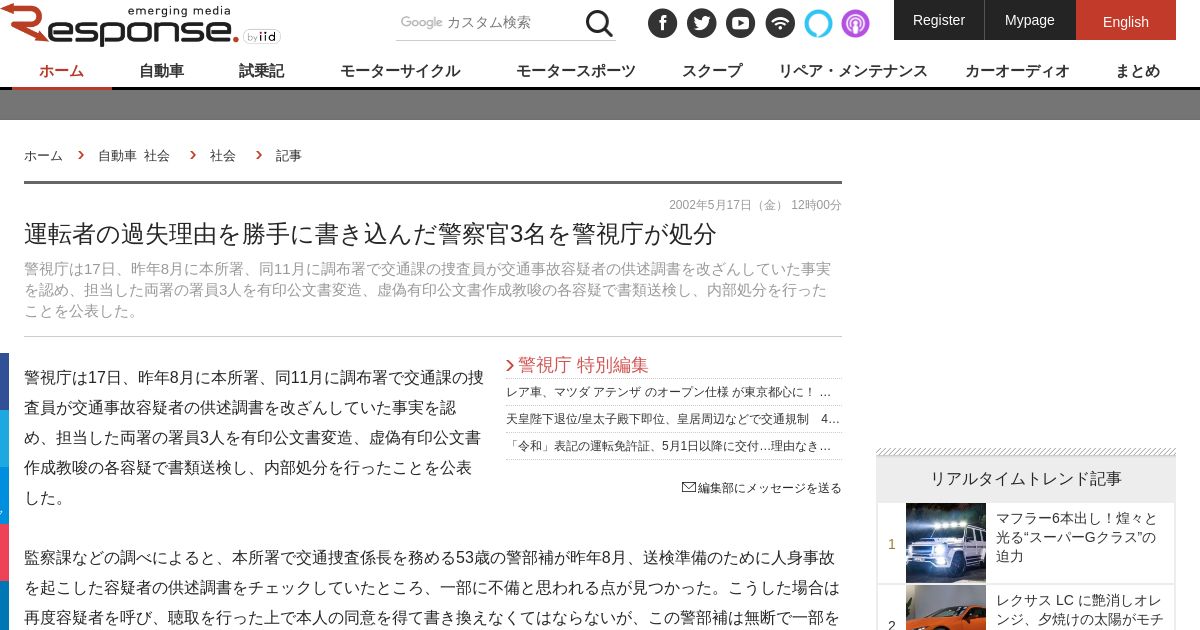Open Mypage
The width and height of the screenshot is (1200, 630).
click(x=1030, y=20)
